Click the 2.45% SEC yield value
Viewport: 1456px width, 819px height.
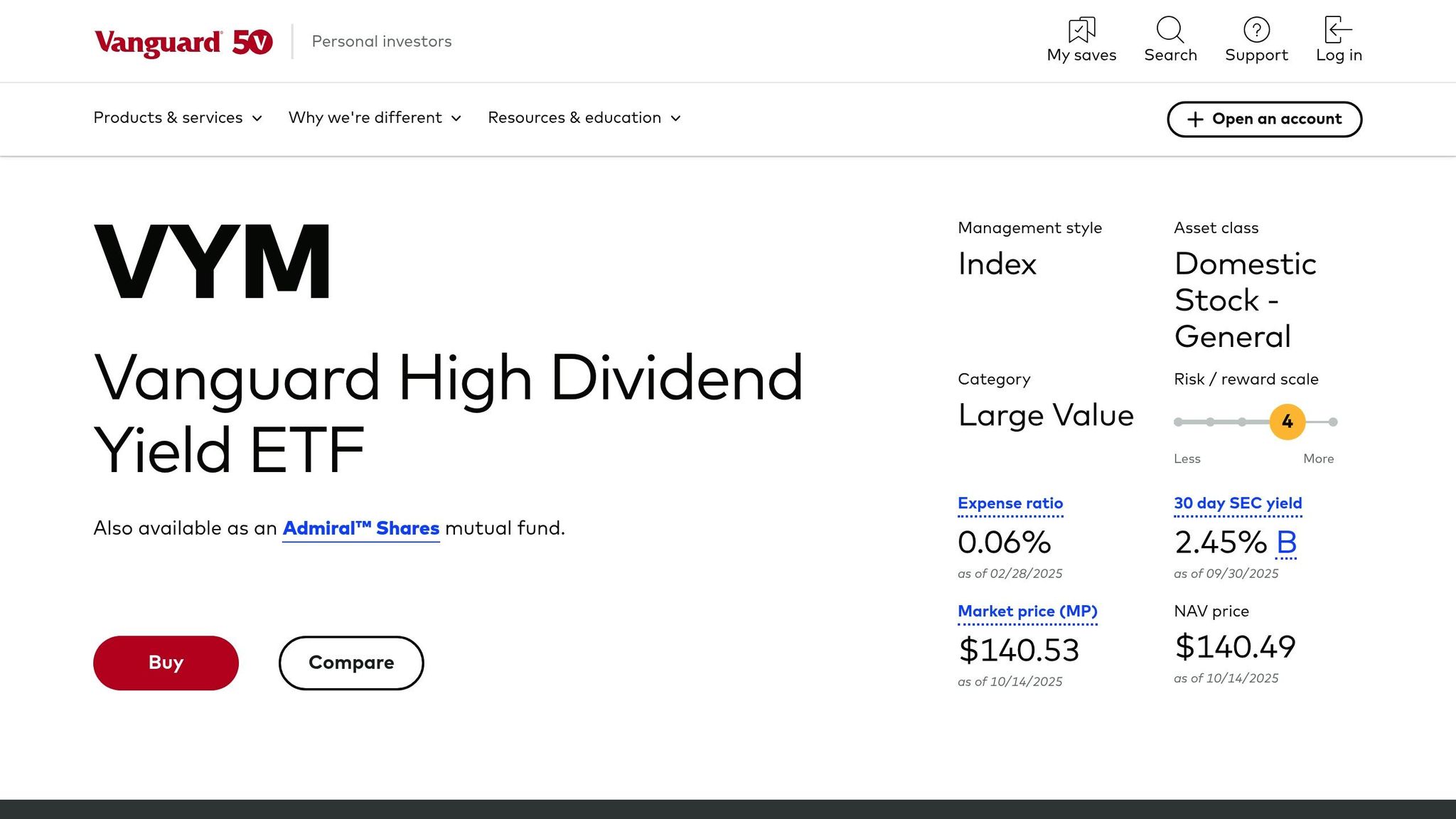point(1221,543)
